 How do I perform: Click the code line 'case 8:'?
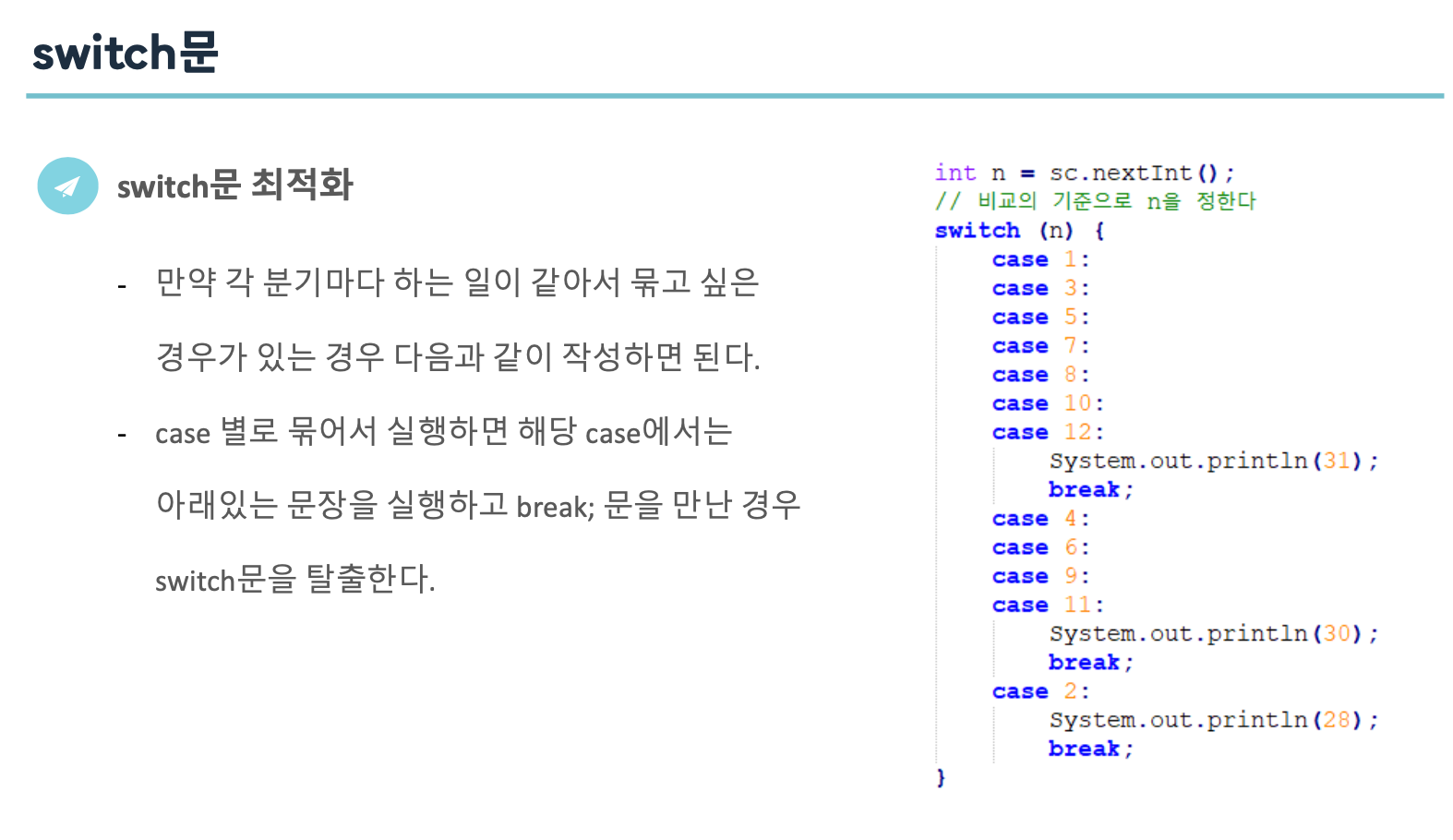click(x=1040, y=375)
